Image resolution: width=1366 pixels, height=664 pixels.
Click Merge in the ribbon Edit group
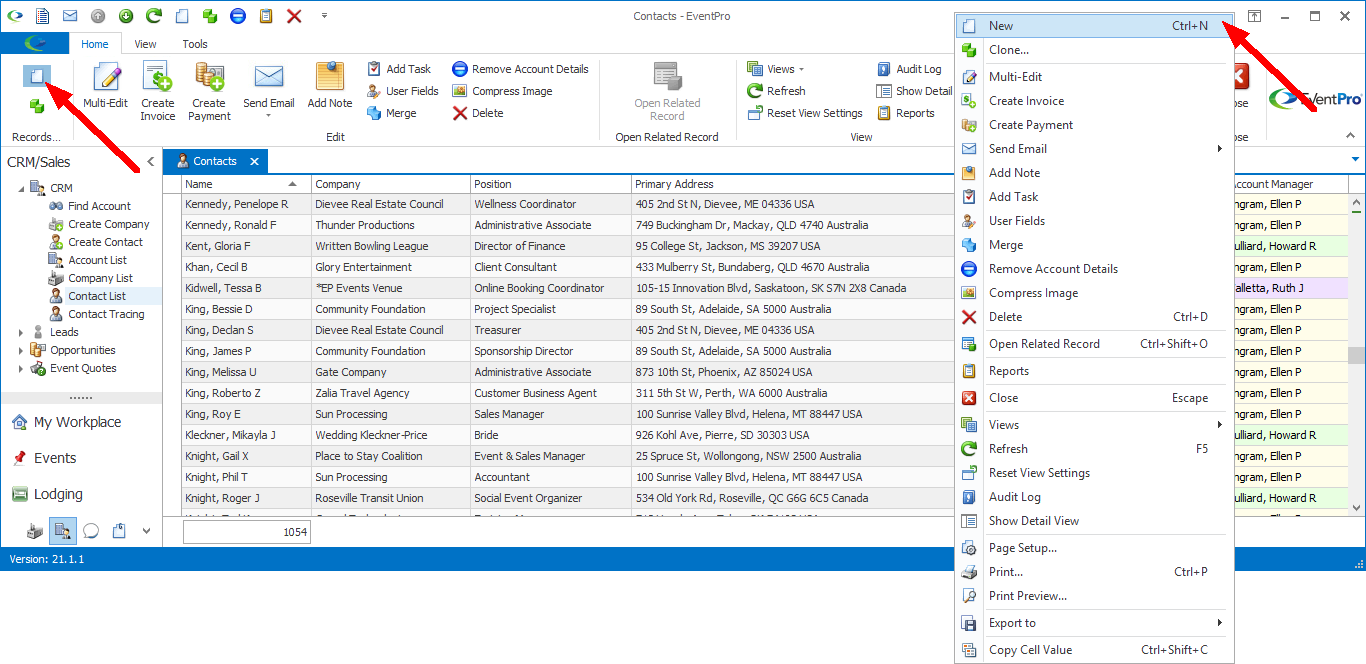391,113
